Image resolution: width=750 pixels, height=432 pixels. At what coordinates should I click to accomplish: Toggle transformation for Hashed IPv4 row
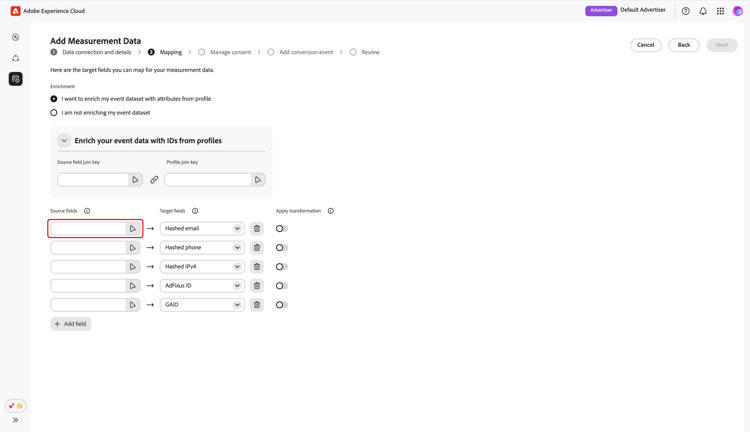pyautogui.click(x=282, y=267)
